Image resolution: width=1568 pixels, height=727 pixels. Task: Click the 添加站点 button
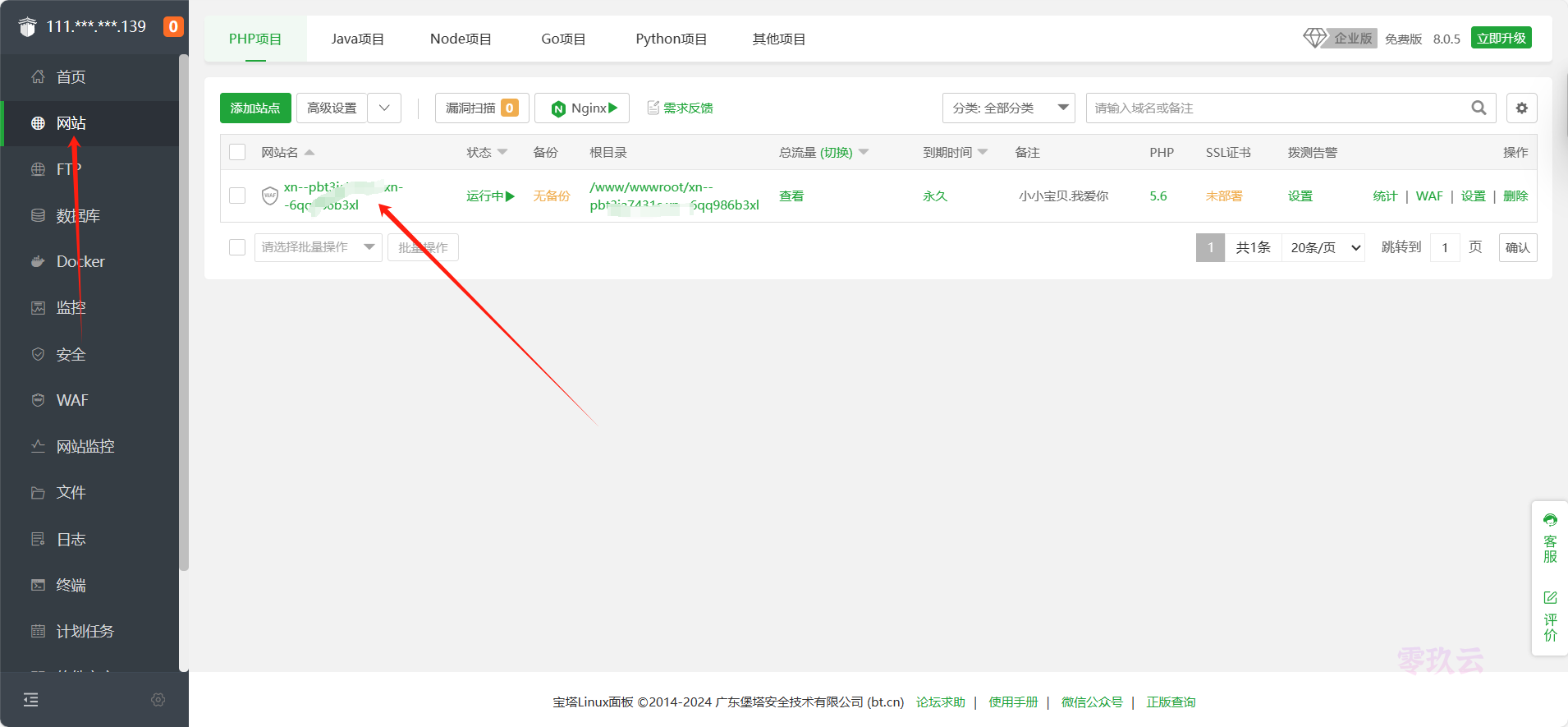coord(255,108)
